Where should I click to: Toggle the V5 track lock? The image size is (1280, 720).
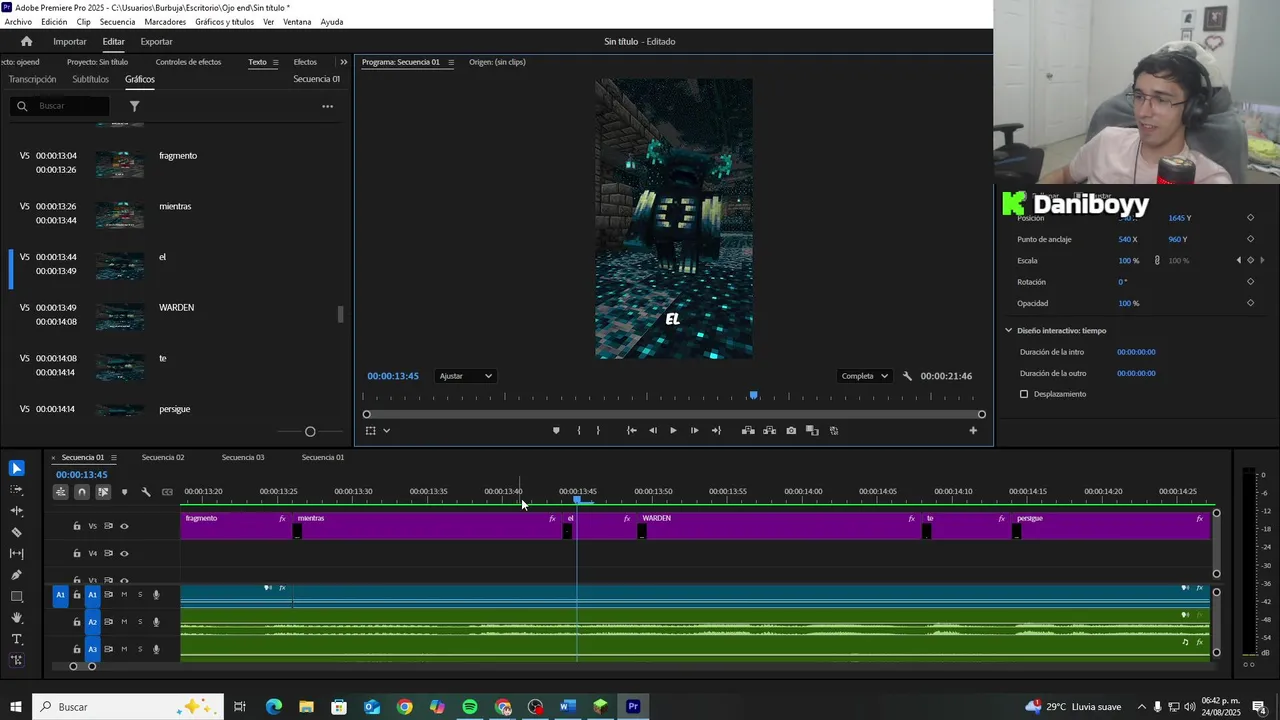[x=76, y=526]
